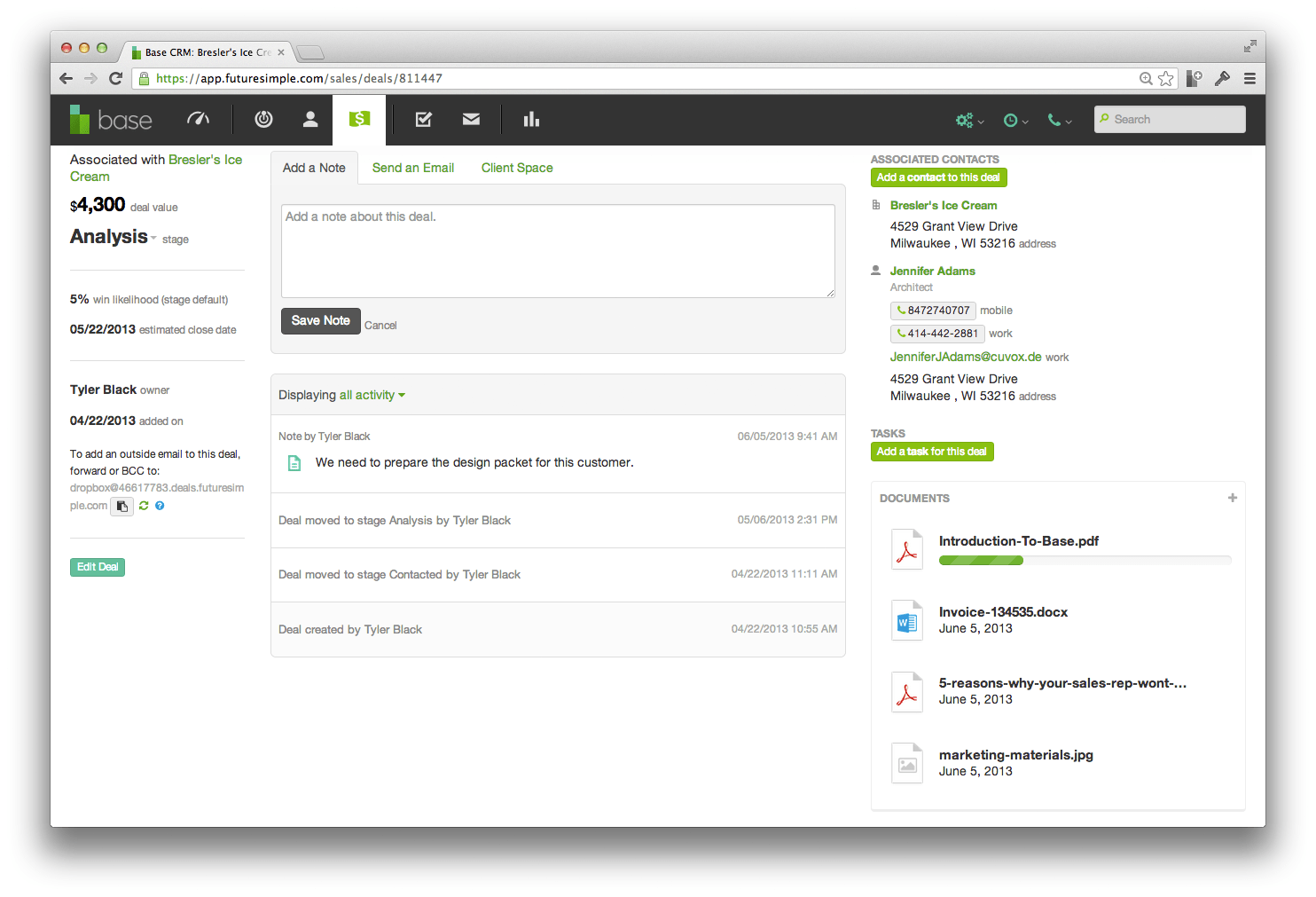Open the reports bar chart icon
1316x897 pixels.
point(531,119)
